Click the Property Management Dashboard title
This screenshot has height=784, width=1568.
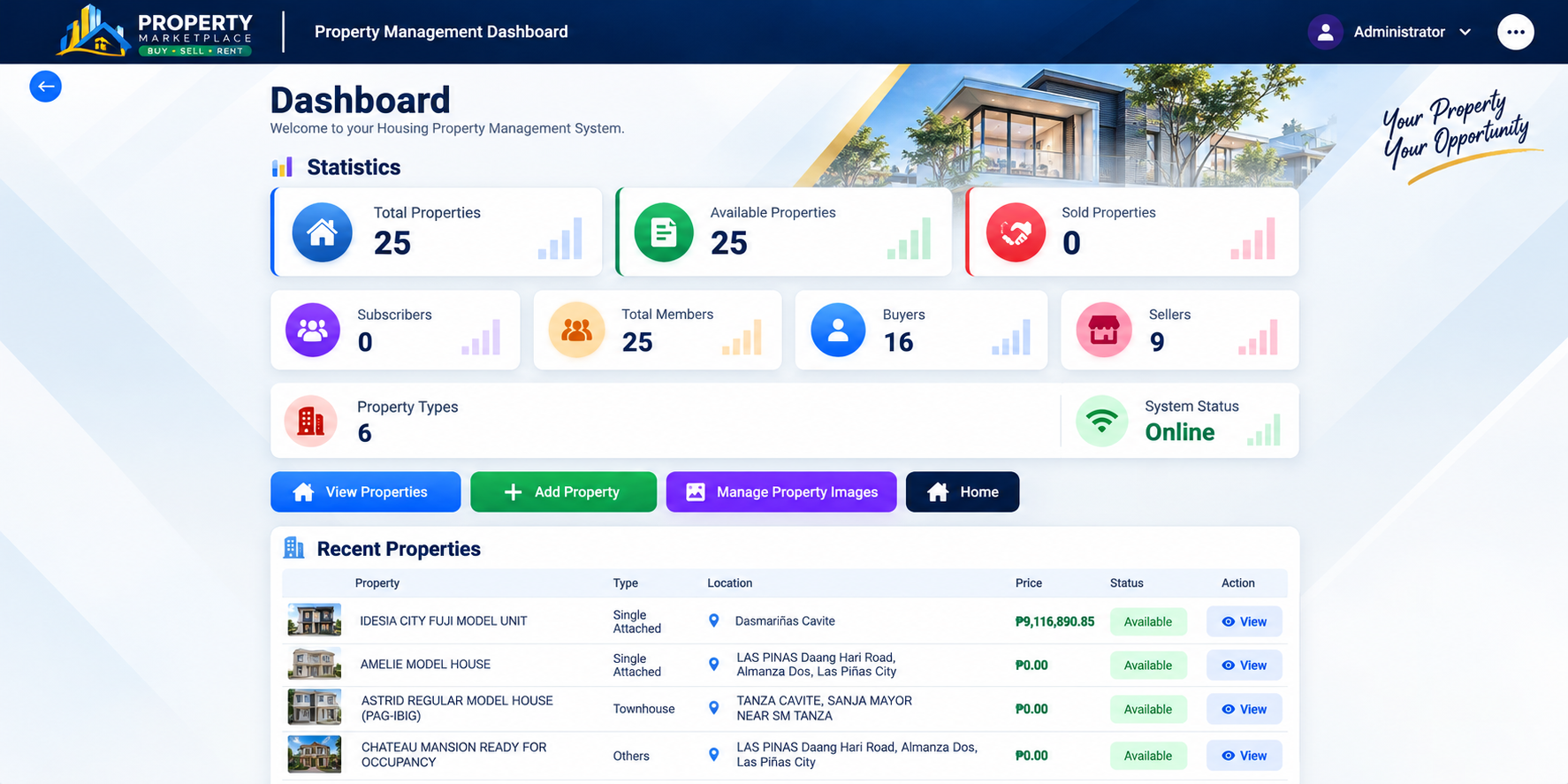click(x=441, y=32)
